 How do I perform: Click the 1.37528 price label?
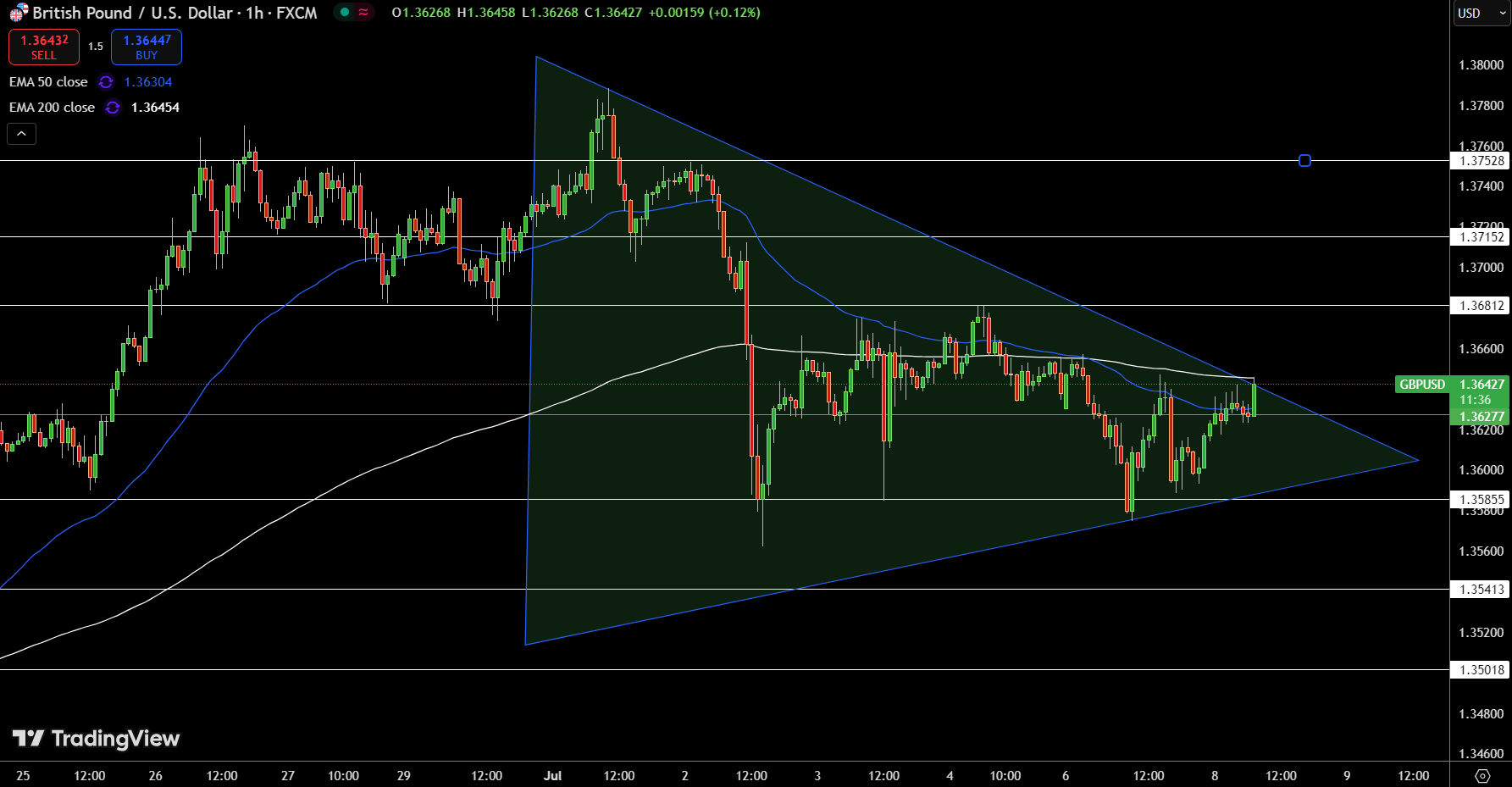coord(1481,161)
